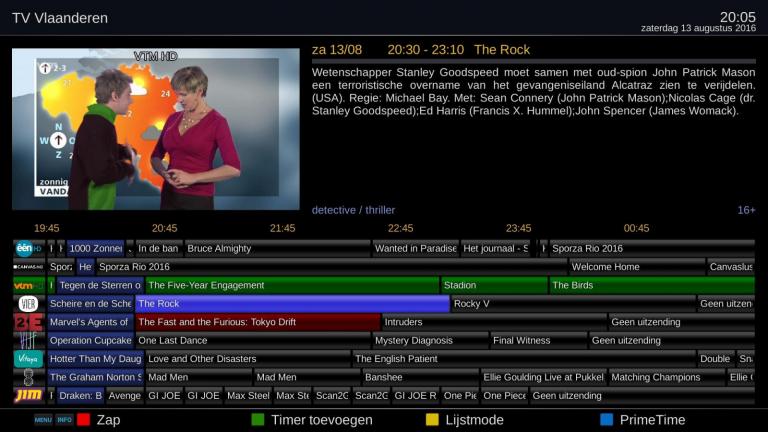The height and width of the screenshot is (432, 768).
Task: Select Bruce Almighty on één
Action: pyautogui.click(x=277, y=248)
